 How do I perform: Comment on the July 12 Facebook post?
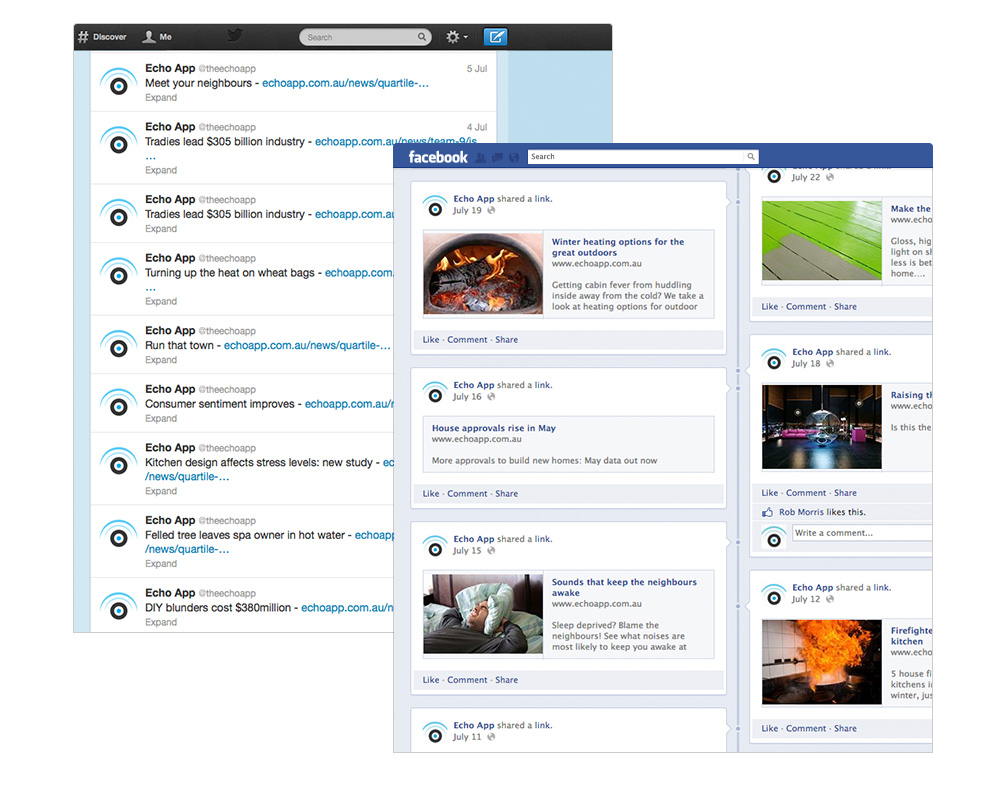[805, 729]
